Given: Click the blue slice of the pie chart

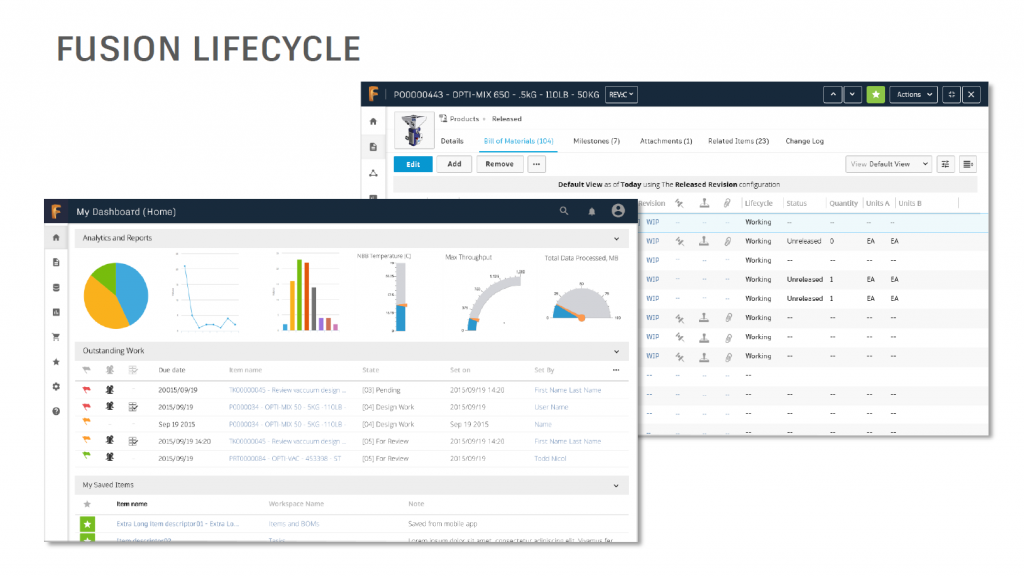Looking at the screenshot, I should coord(131,288).
